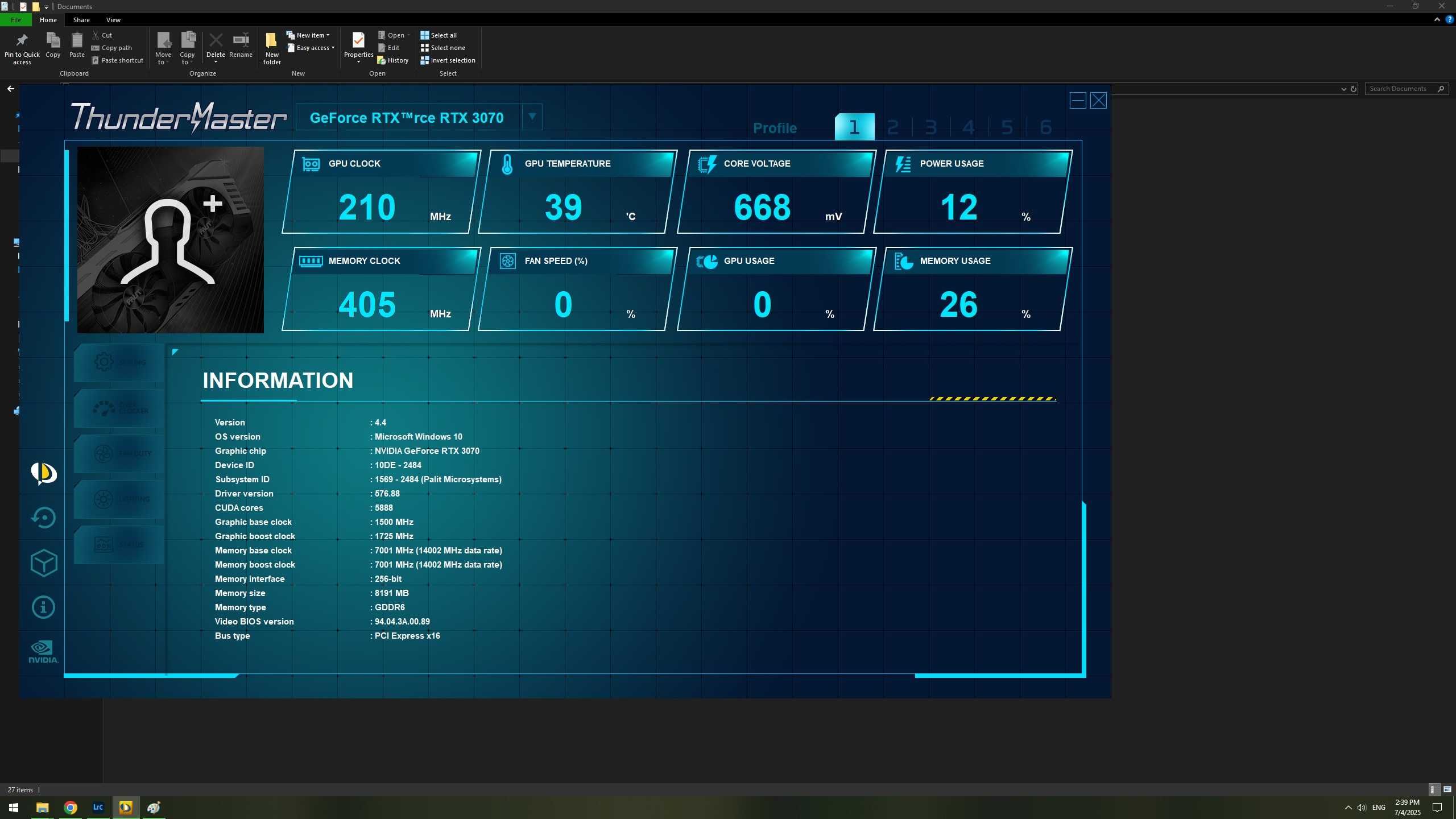Click the Delete button in ribbon
The width and height of the screenshot is (1456, 819).
(216, 48)
